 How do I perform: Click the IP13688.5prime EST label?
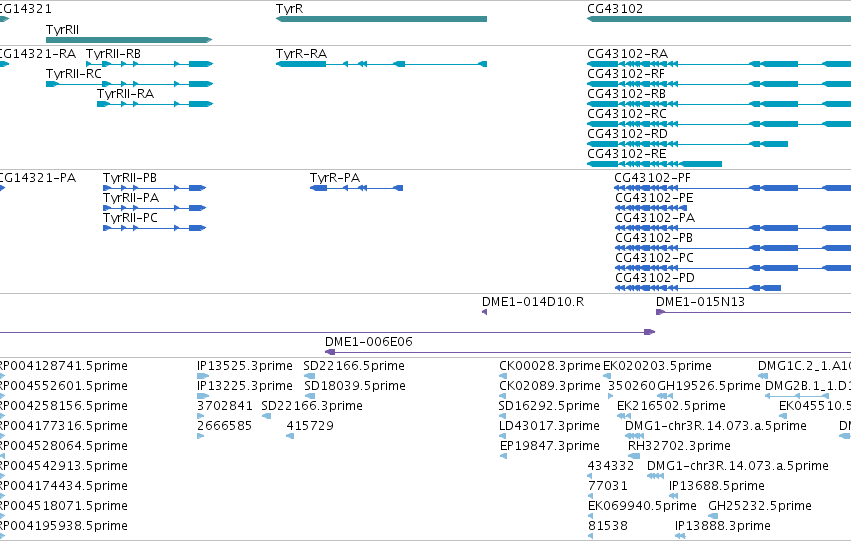(x=716, y=486)
